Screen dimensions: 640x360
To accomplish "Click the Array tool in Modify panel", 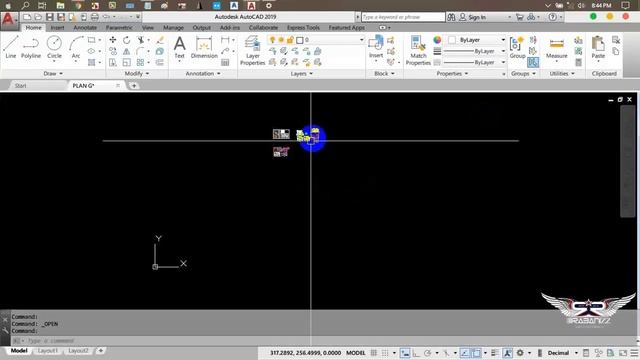I will pos(140,62).
